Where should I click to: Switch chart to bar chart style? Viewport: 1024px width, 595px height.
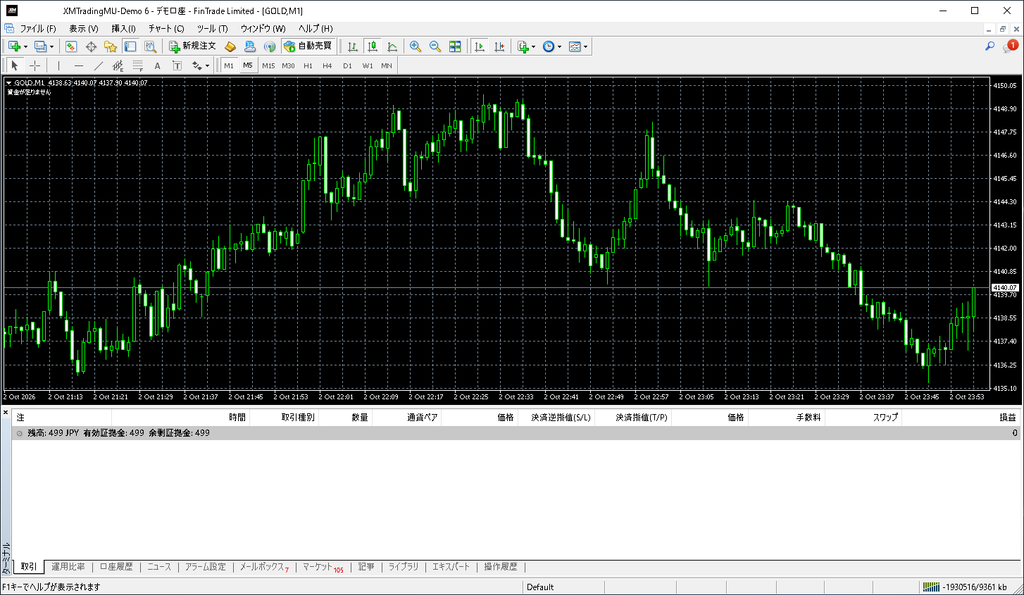353,46
